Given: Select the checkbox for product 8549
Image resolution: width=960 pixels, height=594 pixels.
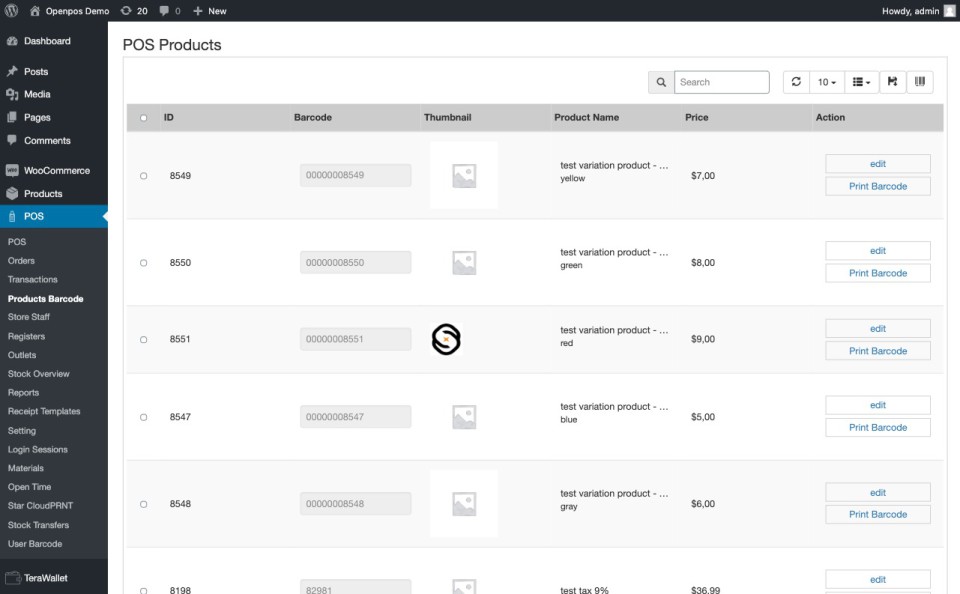Looking at the screenshot, I should [143, 176].
